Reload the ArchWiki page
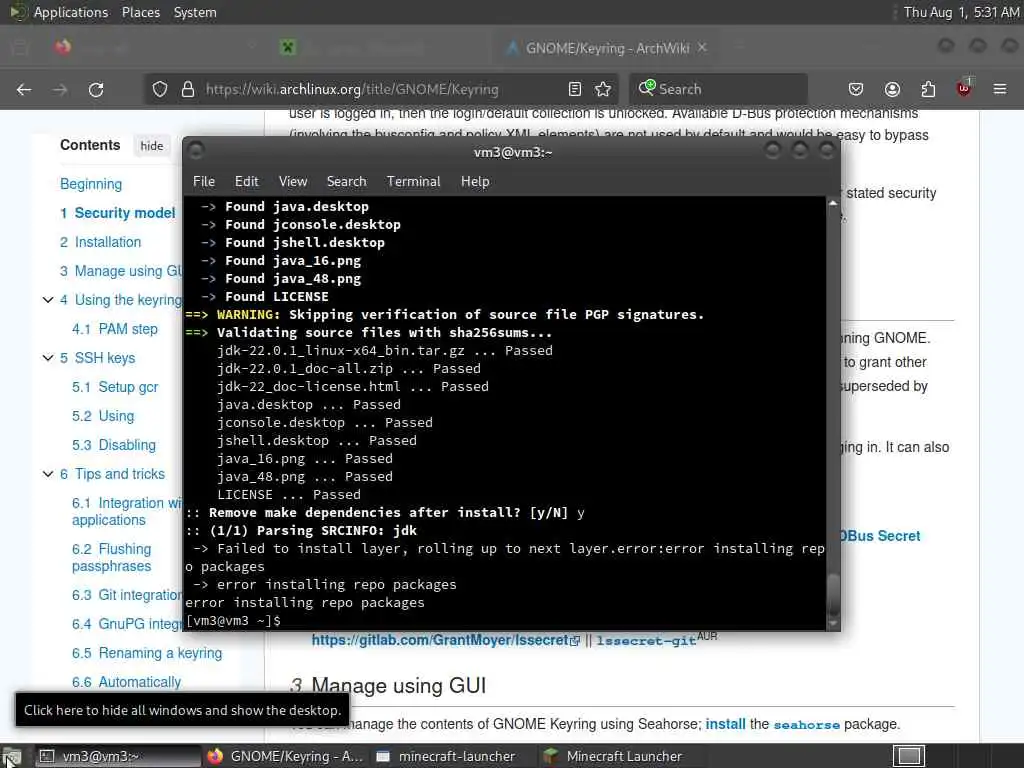The image size is (1024, 768). [96, 89]
